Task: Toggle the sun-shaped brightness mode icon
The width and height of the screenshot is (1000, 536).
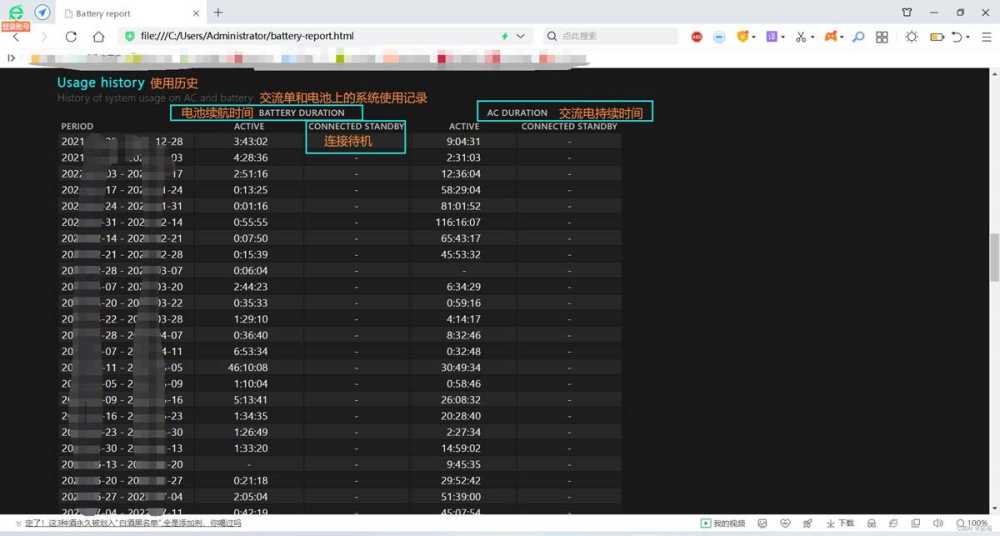Action: pos(911,36)
